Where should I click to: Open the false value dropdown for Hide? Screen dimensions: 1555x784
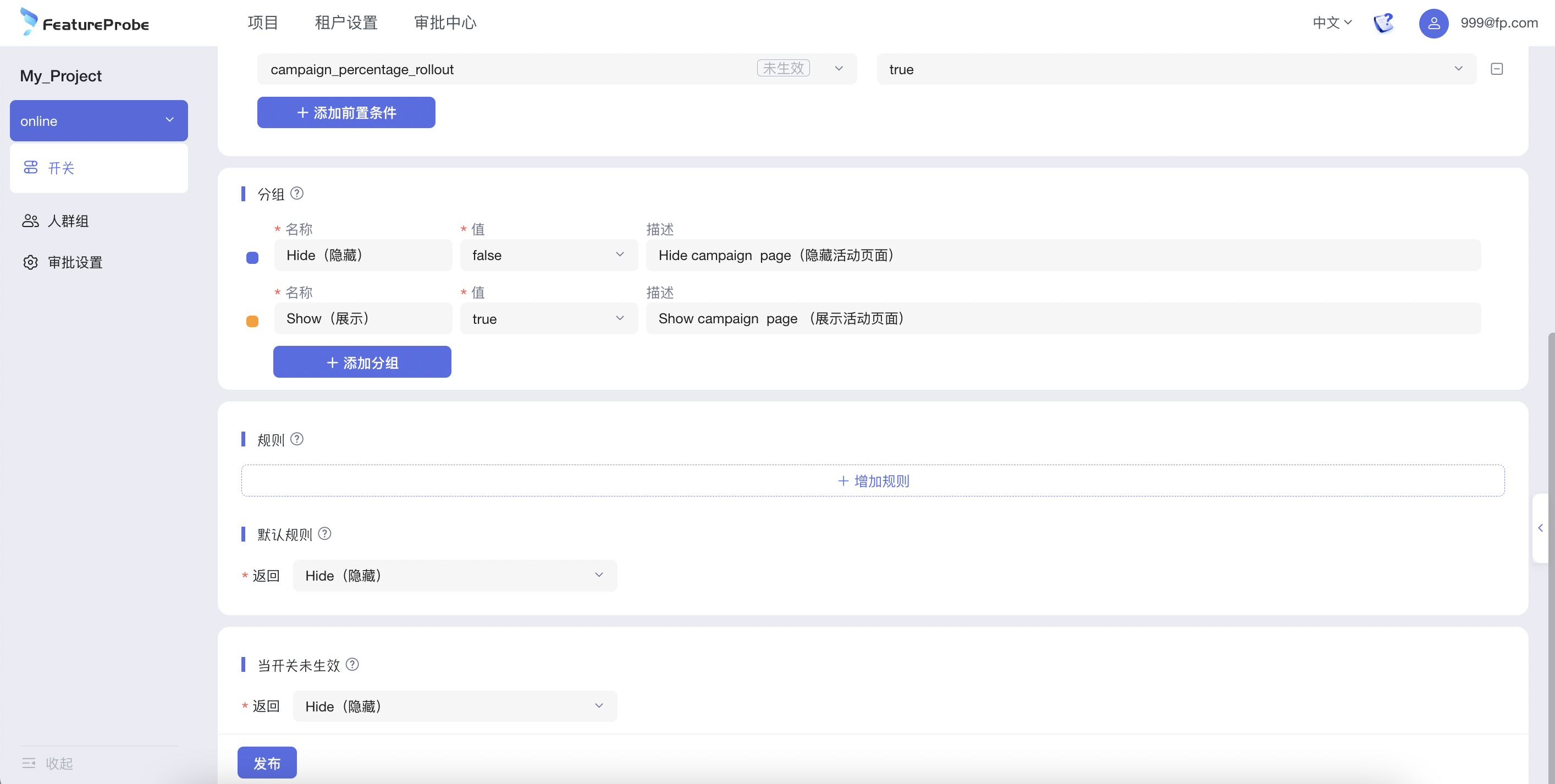(548, 255)
